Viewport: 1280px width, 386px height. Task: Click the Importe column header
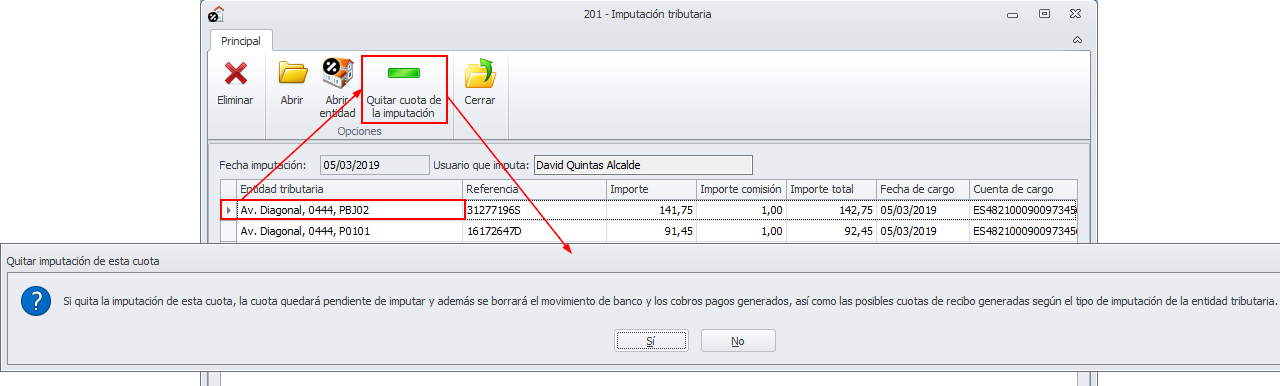click(651, 189)
